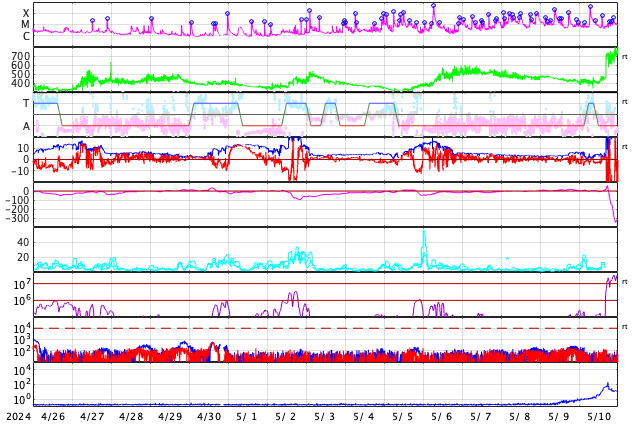Click the "rt" label beside green plot
The width and height of the screenshot is (634, 424).
[625, 57]
